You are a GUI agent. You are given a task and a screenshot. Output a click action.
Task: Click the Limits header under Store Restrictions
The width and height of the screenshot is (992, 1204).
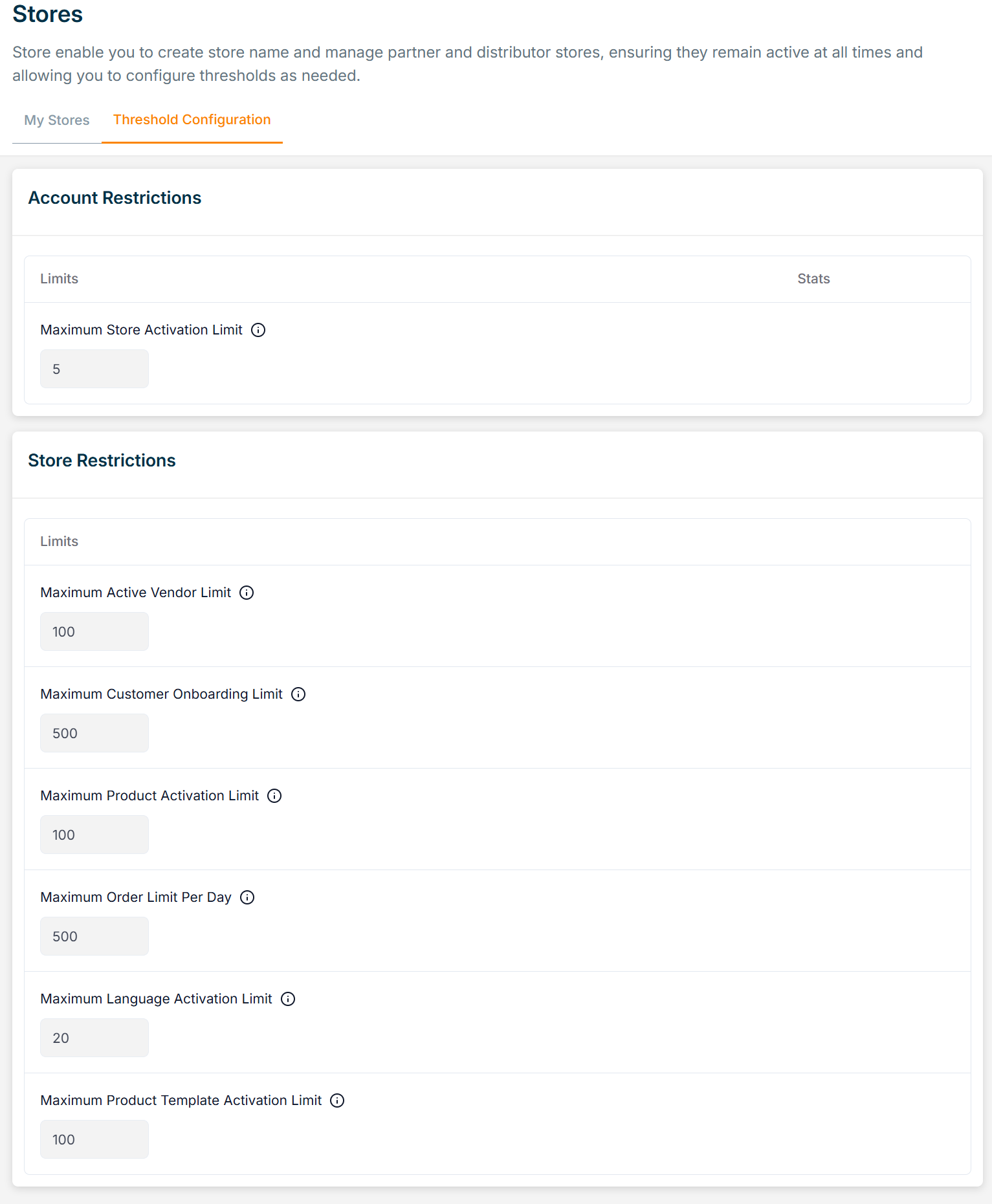[59, 542]
